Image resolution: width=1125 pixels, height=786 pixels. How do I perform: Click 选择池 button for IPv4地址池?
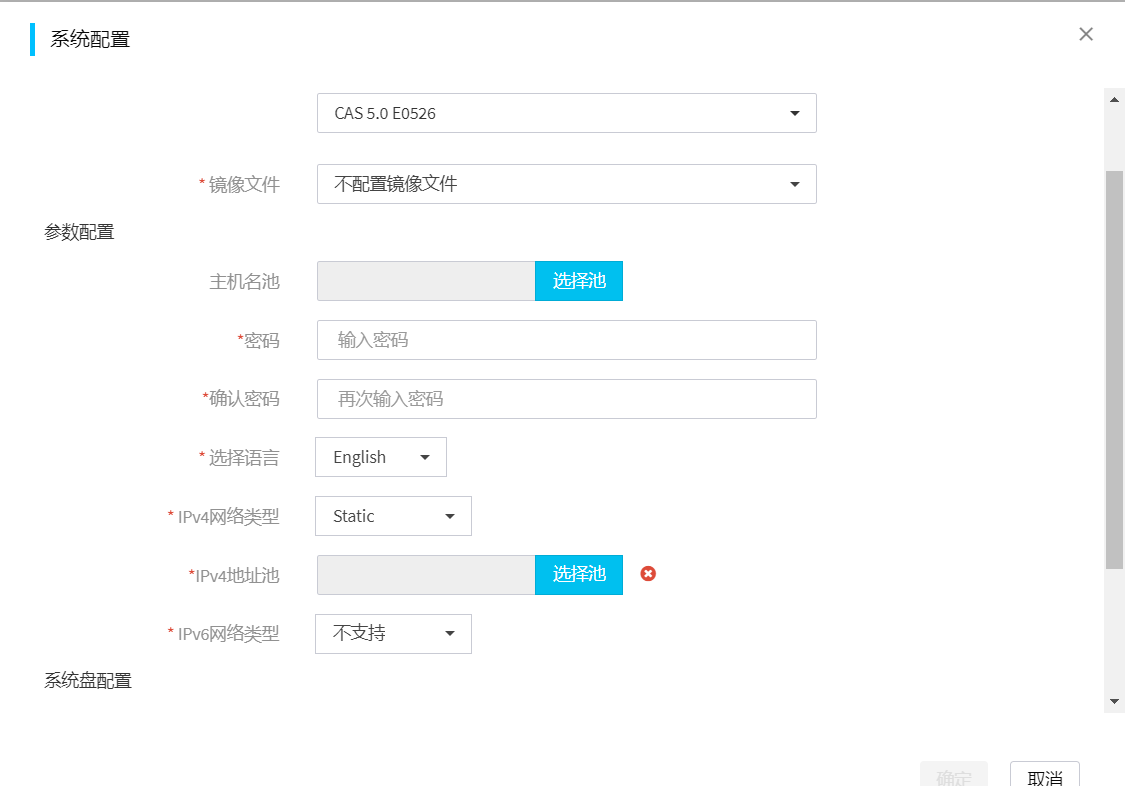[579, 575]
